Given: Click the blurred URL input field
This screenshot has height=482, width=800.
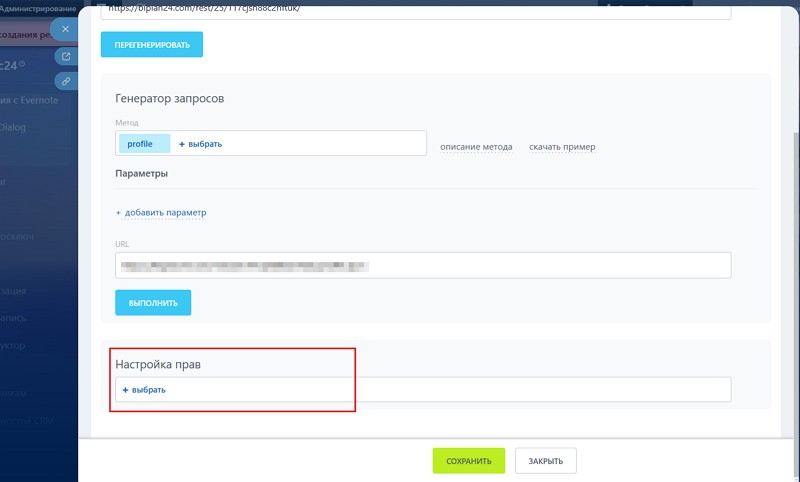Looking at the screenshot, I should 423,265.
